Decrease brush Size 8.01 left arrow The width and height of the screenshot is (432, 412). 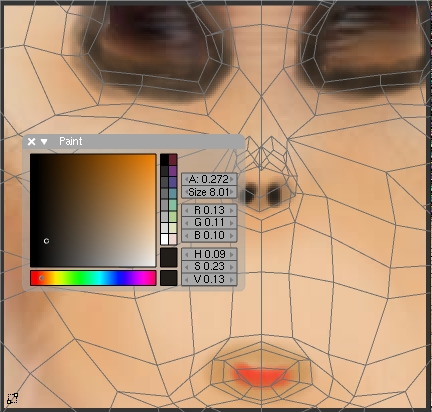click(186, 192)
